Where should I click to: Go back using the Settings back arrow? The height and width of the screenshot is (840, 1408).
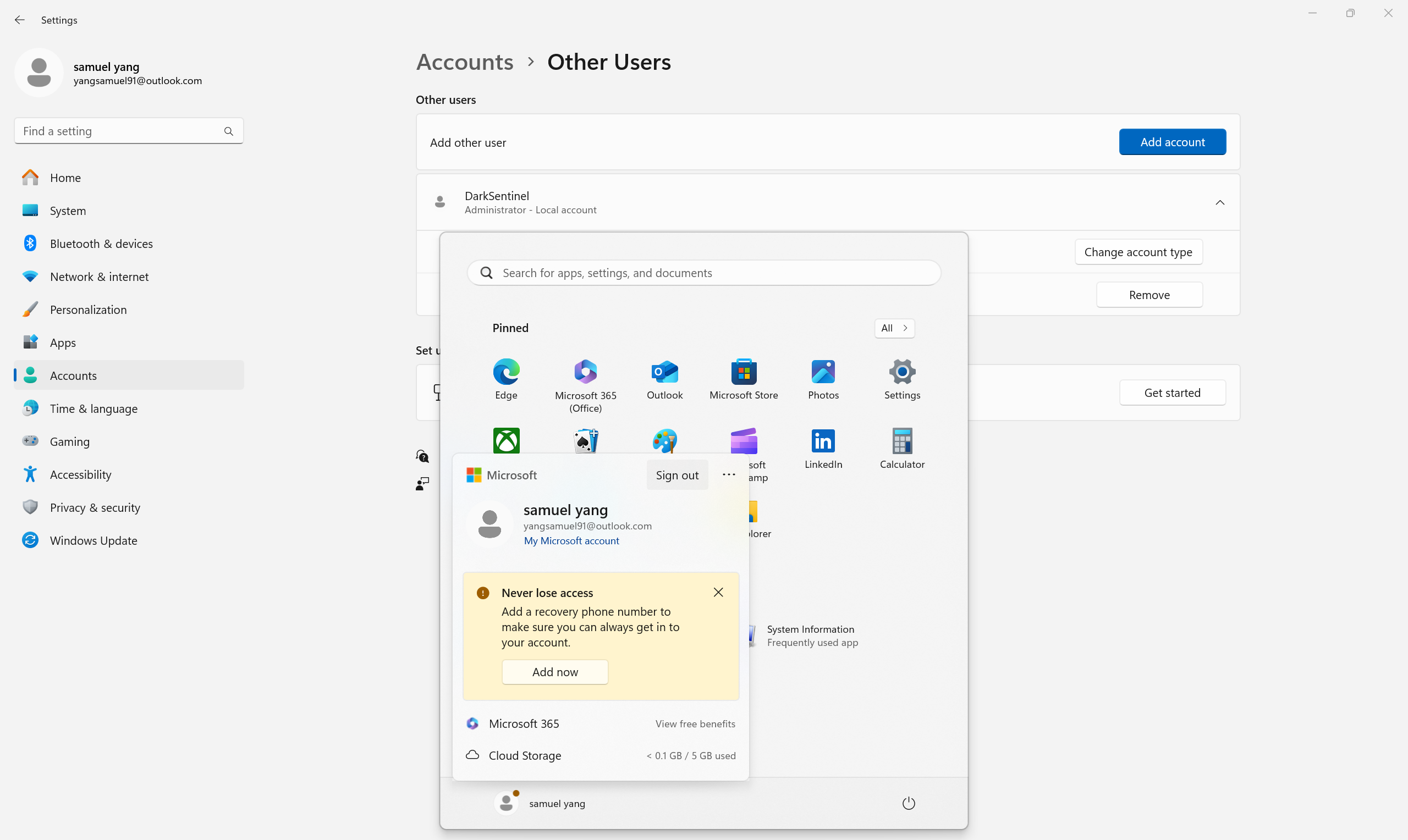pyautogui.click(x=20, y=20)
